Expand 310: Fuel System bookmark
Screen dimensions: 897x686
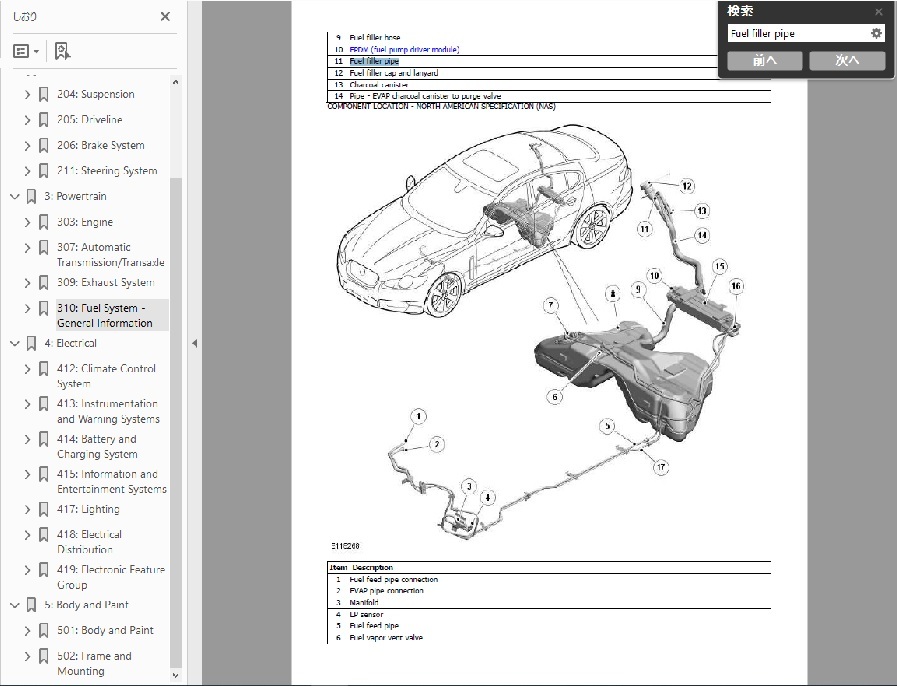(27, 308)
